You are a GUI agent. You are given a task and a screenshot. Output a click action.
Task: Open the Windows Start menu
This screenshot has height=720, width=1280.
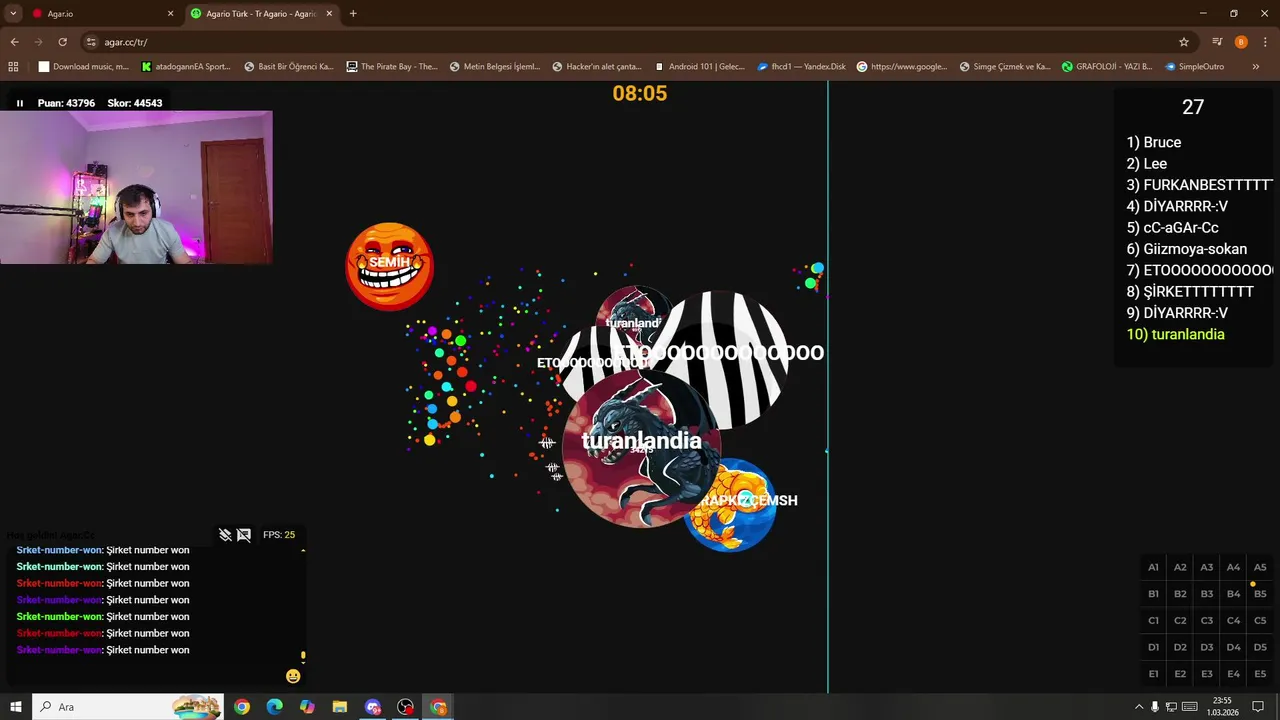tap(16, 707)
